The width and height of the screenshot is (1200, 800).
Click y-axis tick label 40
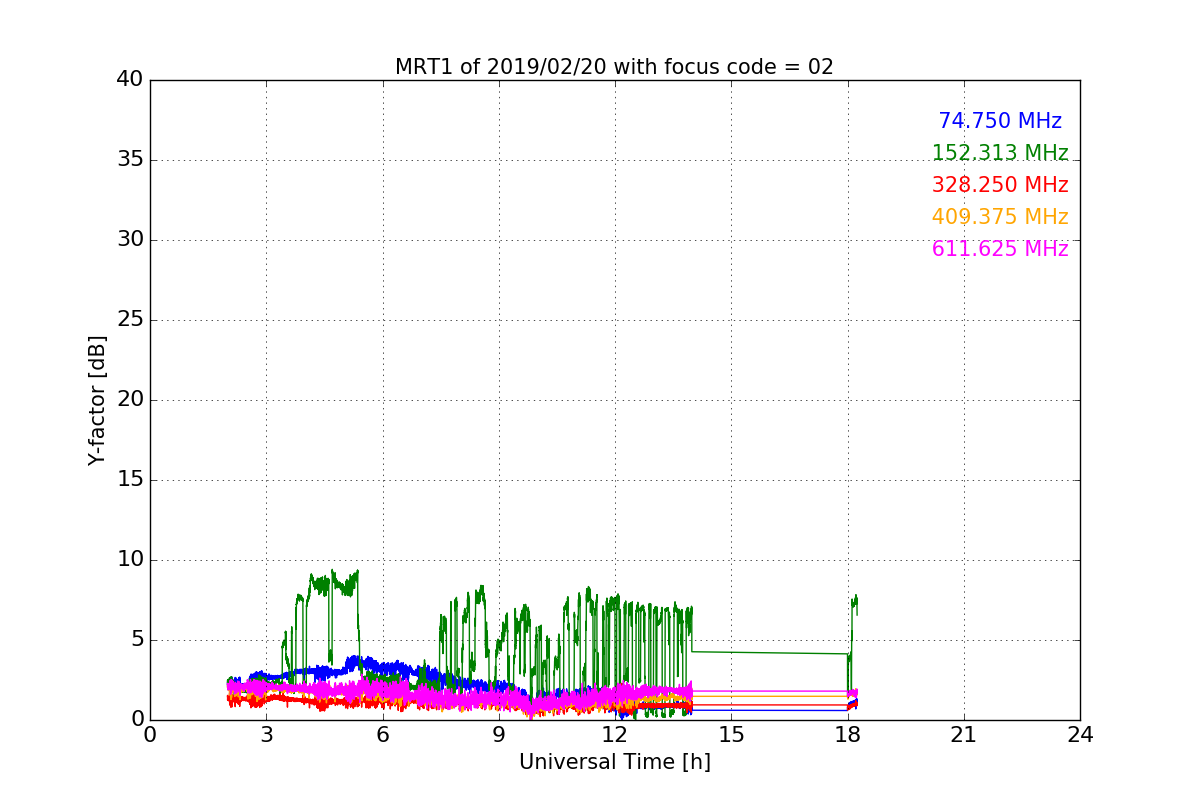coord(129,80)
